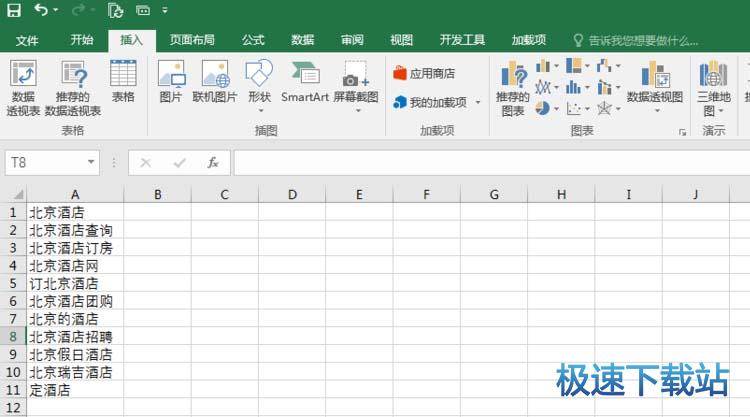This screenshot has width=750, height=417.
Task: Expand Customize Quick Access Toolbar arrow
Action: 165,10
